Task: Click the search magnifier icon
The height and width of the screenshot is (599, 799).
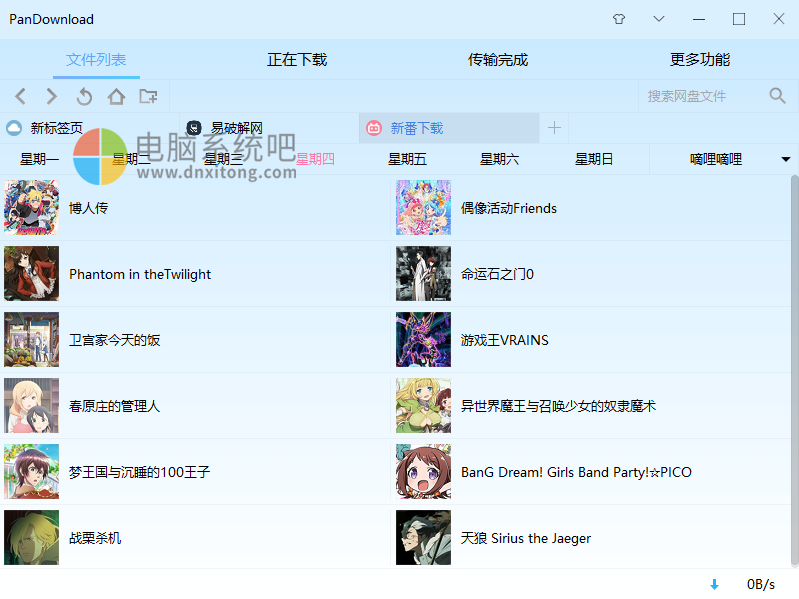Action: pos(777,95)
